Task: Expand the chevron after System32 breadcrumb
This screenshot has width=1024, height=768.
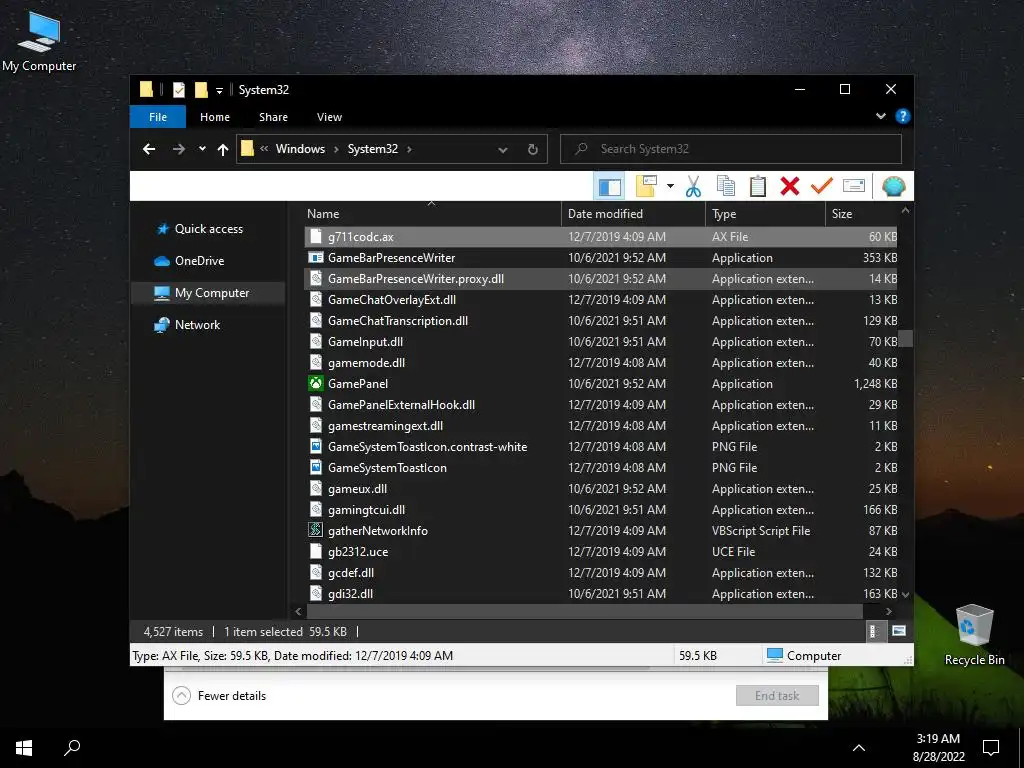Action: tap(409, 149)
